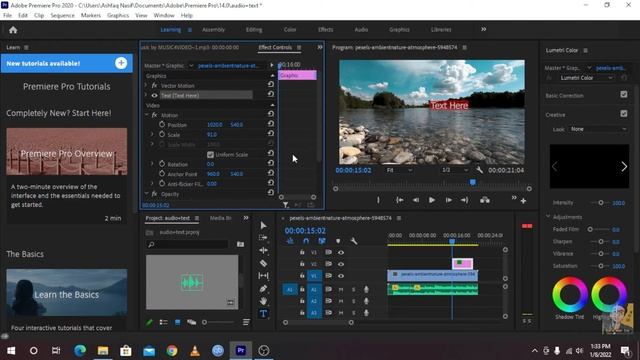Expand the Scale property

[x=152, y=134]
